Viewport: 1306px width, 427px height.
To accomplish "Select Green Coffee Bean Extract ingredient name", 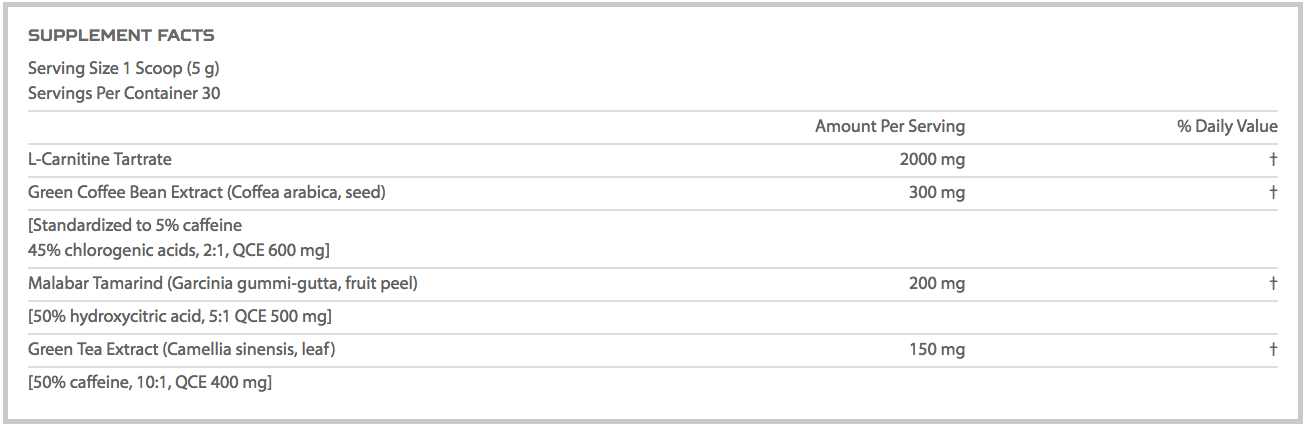I will point(206,192).
